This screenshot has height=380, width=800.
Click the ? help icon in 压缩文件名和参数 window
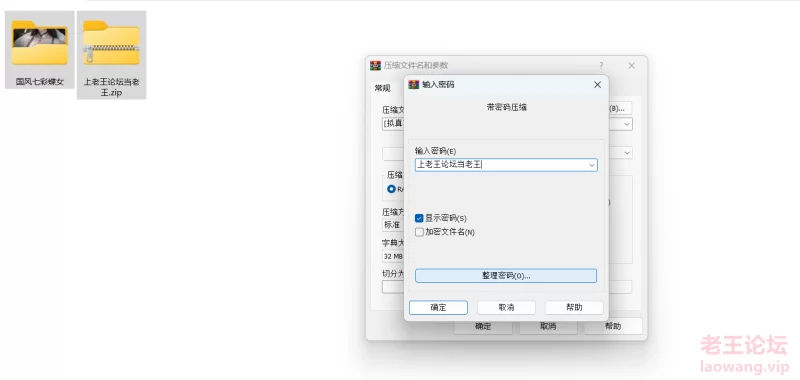pos(601,65)
